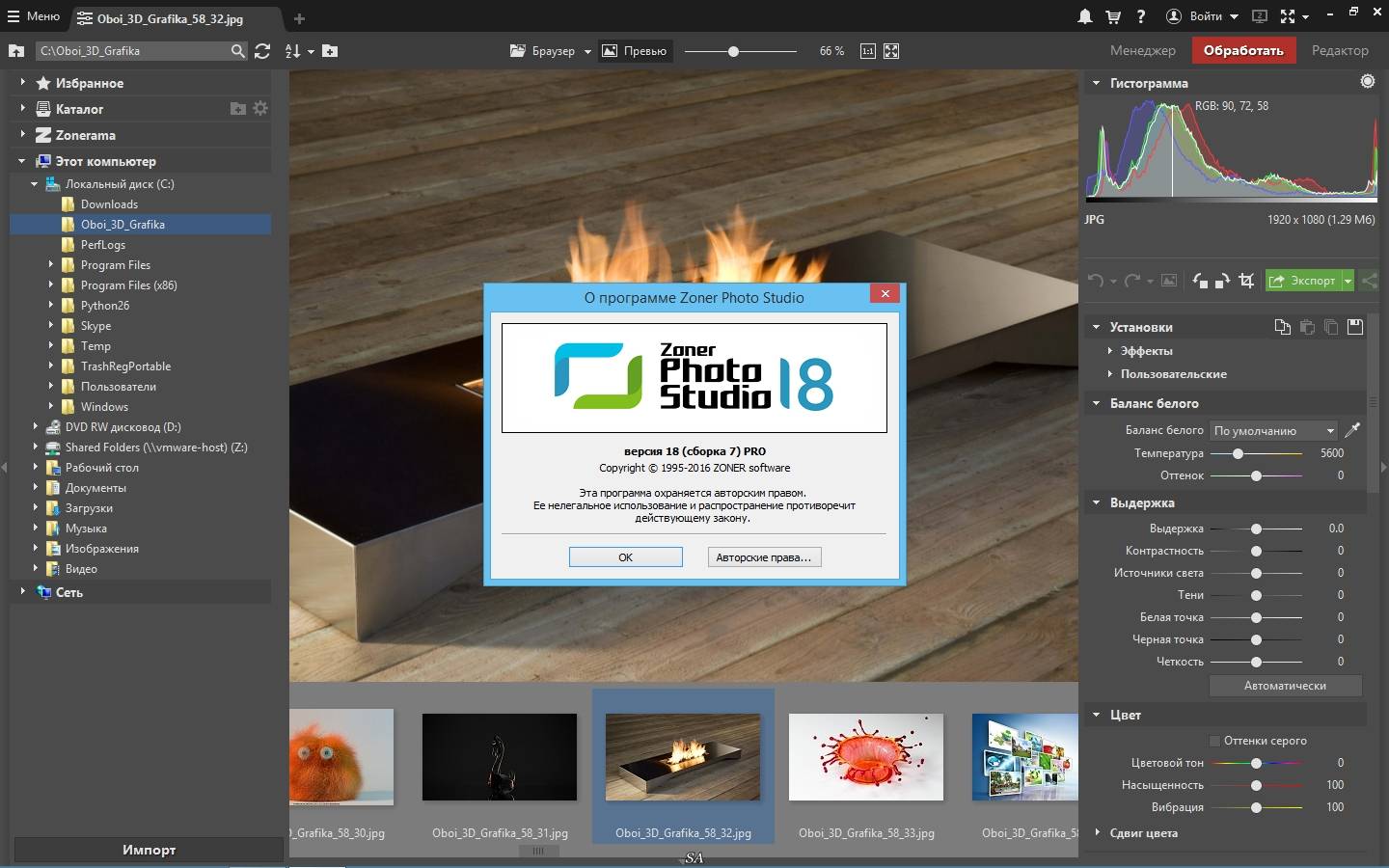Fit image to window icon
The width and height of the screenshot is (1389, 868).
click(891, 51)
